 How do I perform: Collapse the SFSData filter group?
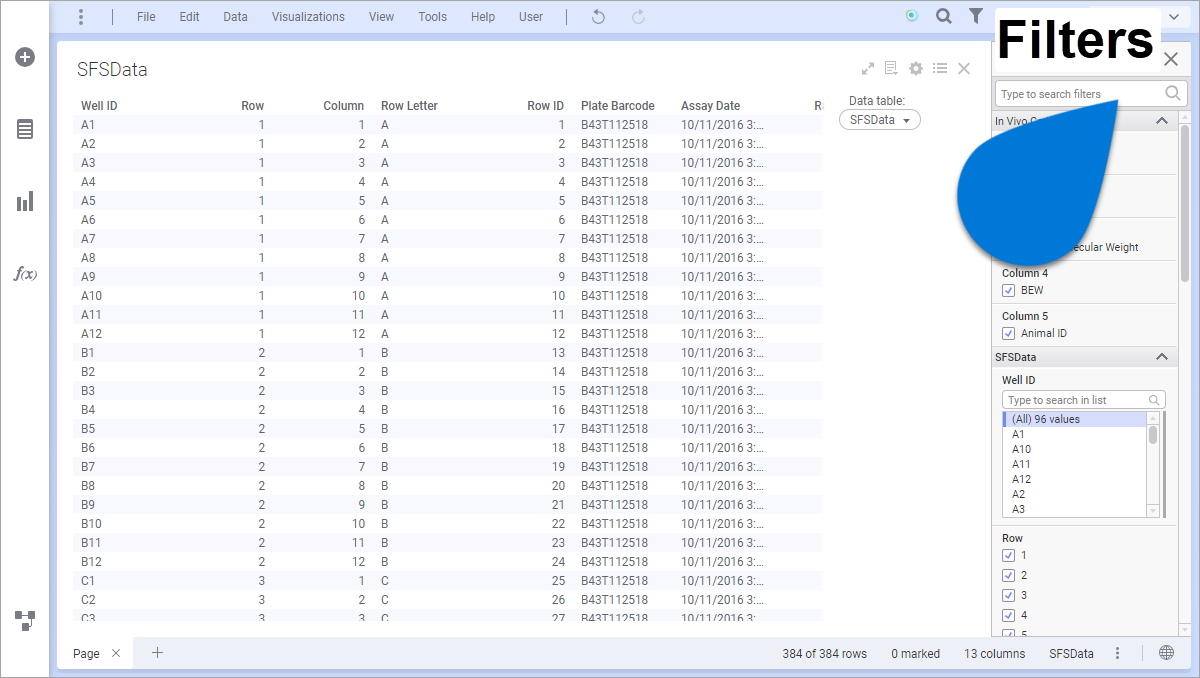point(1161,357)
